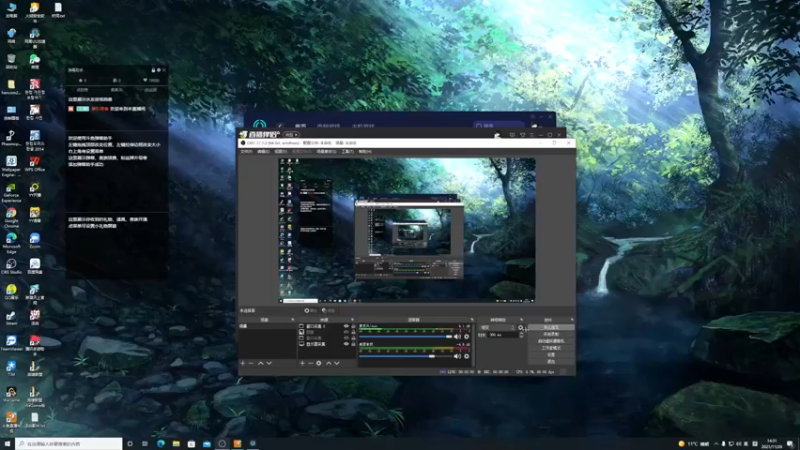Remove the selected source with the minus button
The height and width of the screenshot is (450, 800).
point(311,363)
